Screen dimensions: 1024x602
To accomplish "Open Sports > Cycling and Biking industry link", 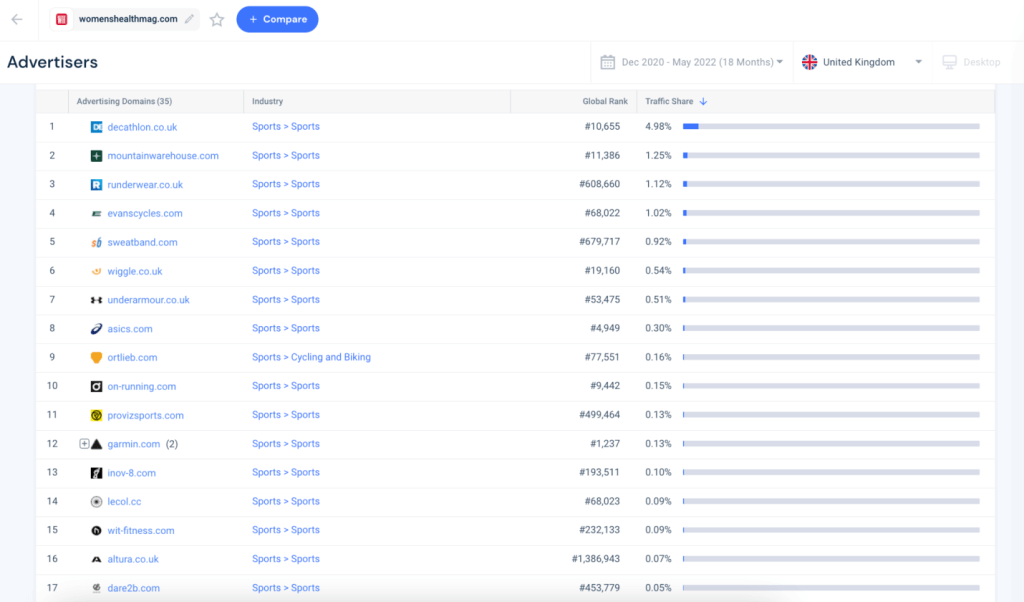I will coord(312,357).
